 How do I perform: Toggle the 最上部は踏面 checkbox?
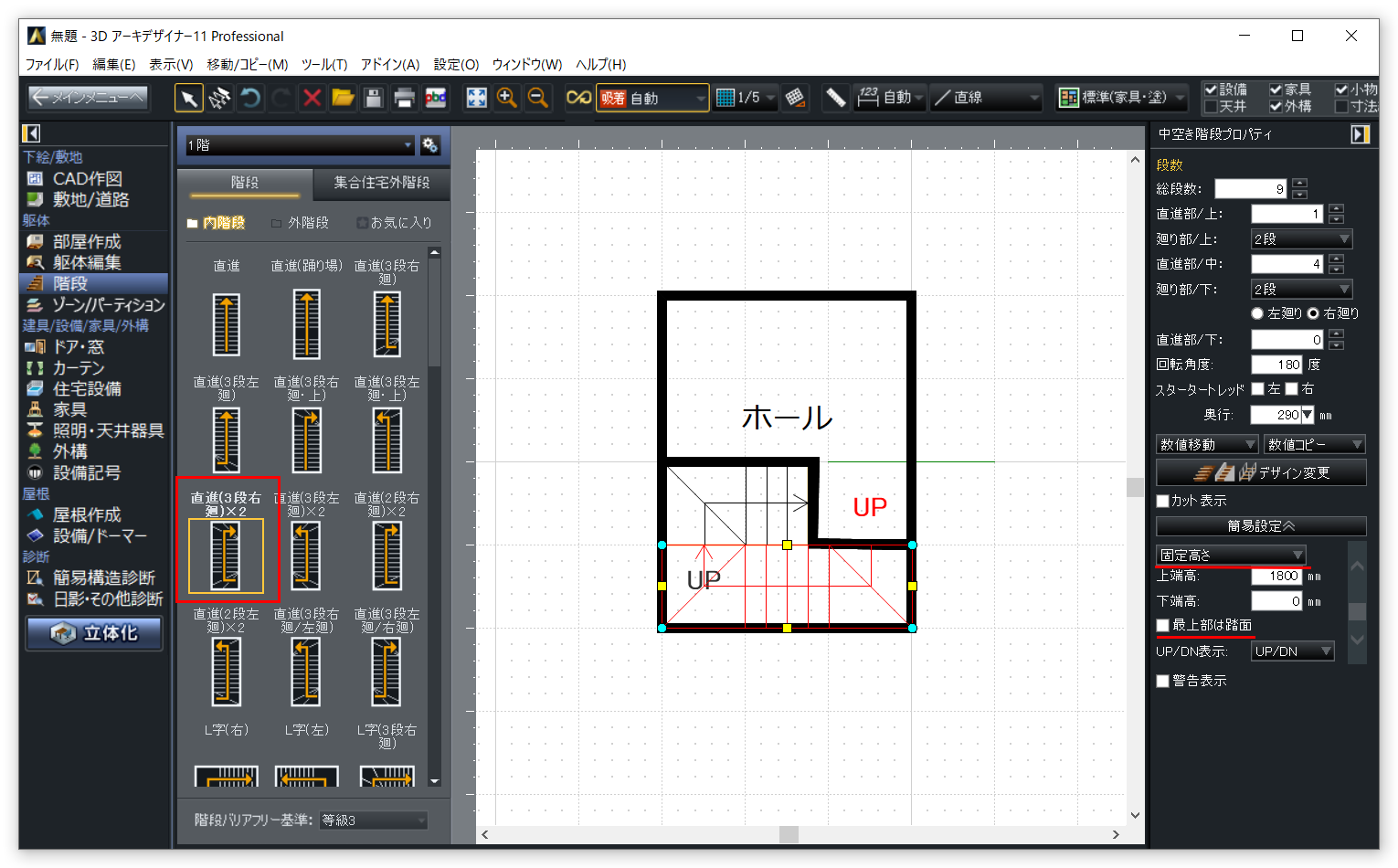(x=1163, y=625)
